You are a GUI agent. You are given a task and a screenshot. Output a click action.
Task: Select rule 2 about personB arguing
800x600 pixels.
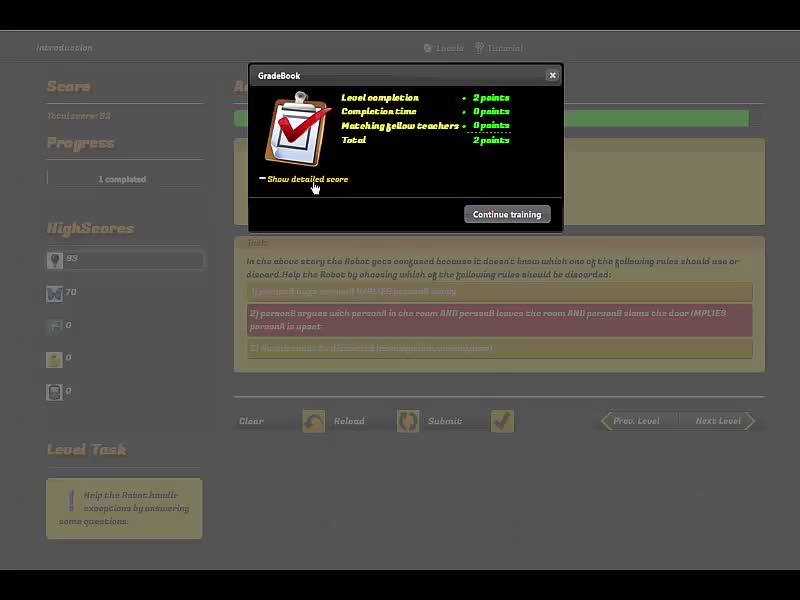tap(498, 321)
